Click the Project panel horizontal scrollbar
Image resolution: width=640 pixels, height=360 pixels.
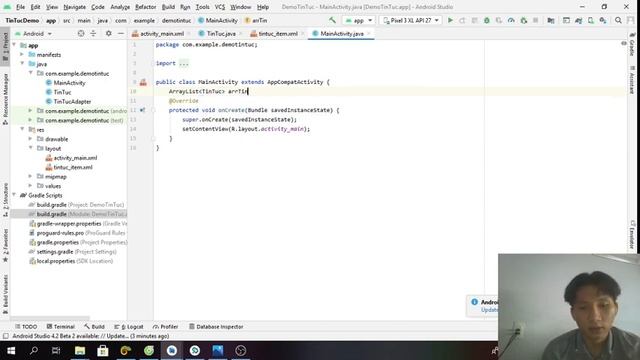pyautogui.click(x=50, y=318)
